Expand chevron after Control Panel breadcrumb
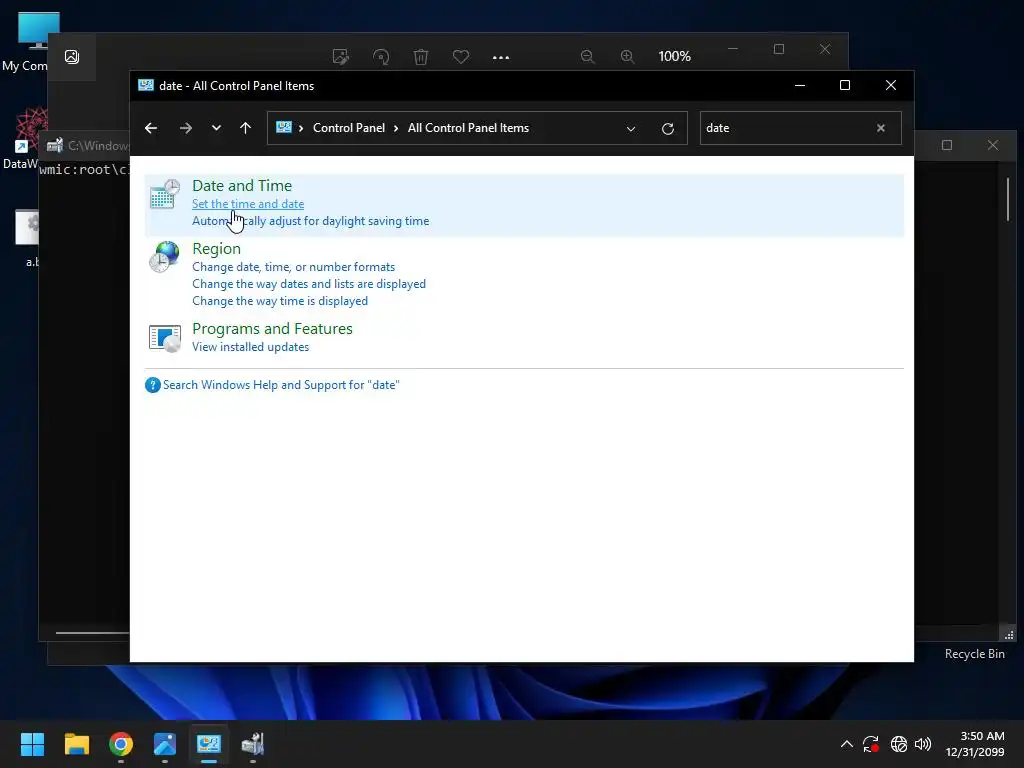1024x768 pixels. 396,128
